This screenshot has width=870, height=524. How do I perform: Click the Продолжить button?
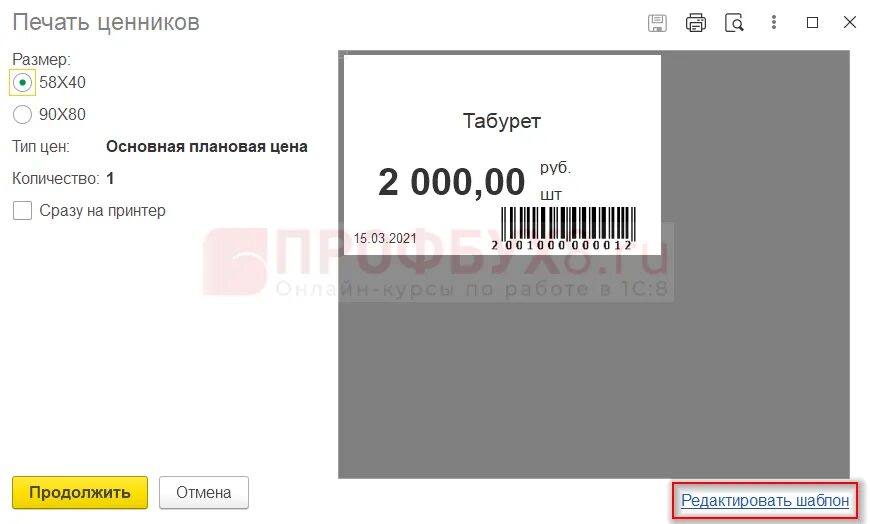click(80, 492)
